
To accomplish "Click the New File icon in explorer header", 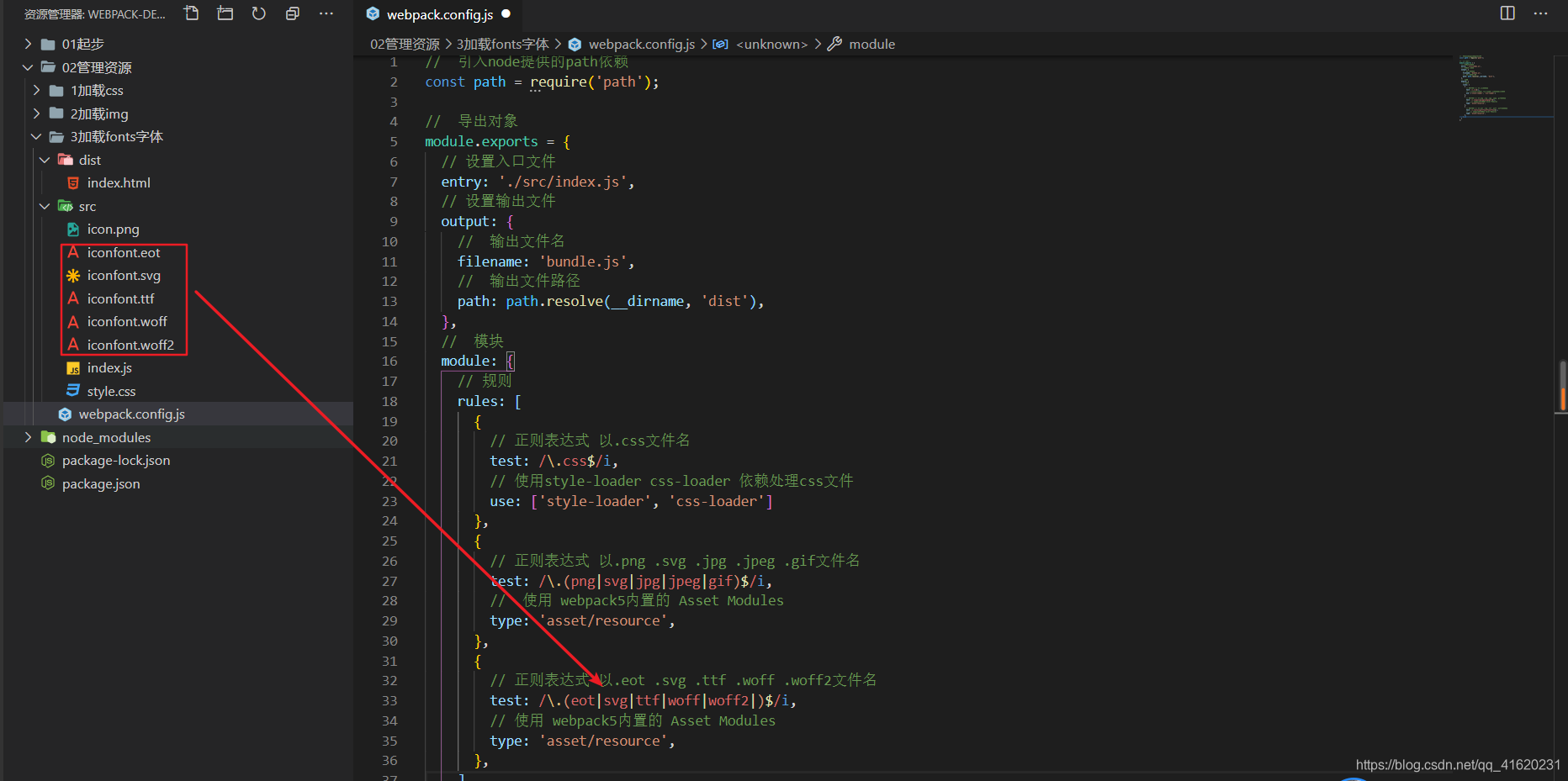I will click(192, 13).
